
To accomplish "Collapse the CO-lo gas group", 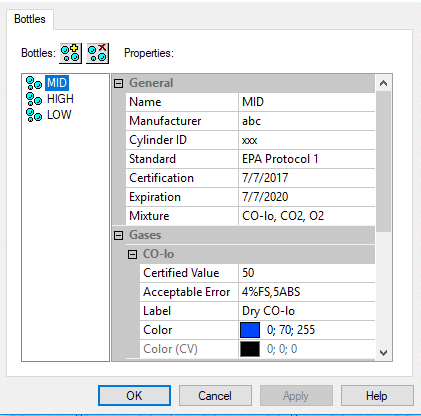I will pos(132,254).
